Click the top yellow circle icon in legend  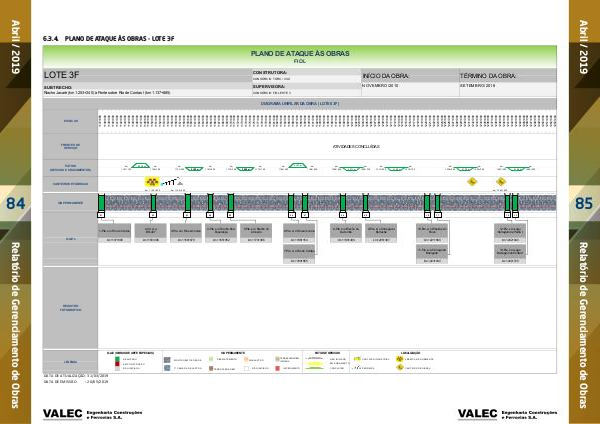point(398,358)
